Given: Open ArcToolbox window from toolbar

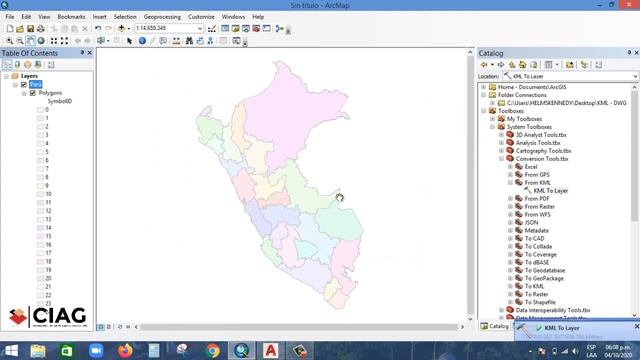Looking at the screenshot, I should pos(256,29).
